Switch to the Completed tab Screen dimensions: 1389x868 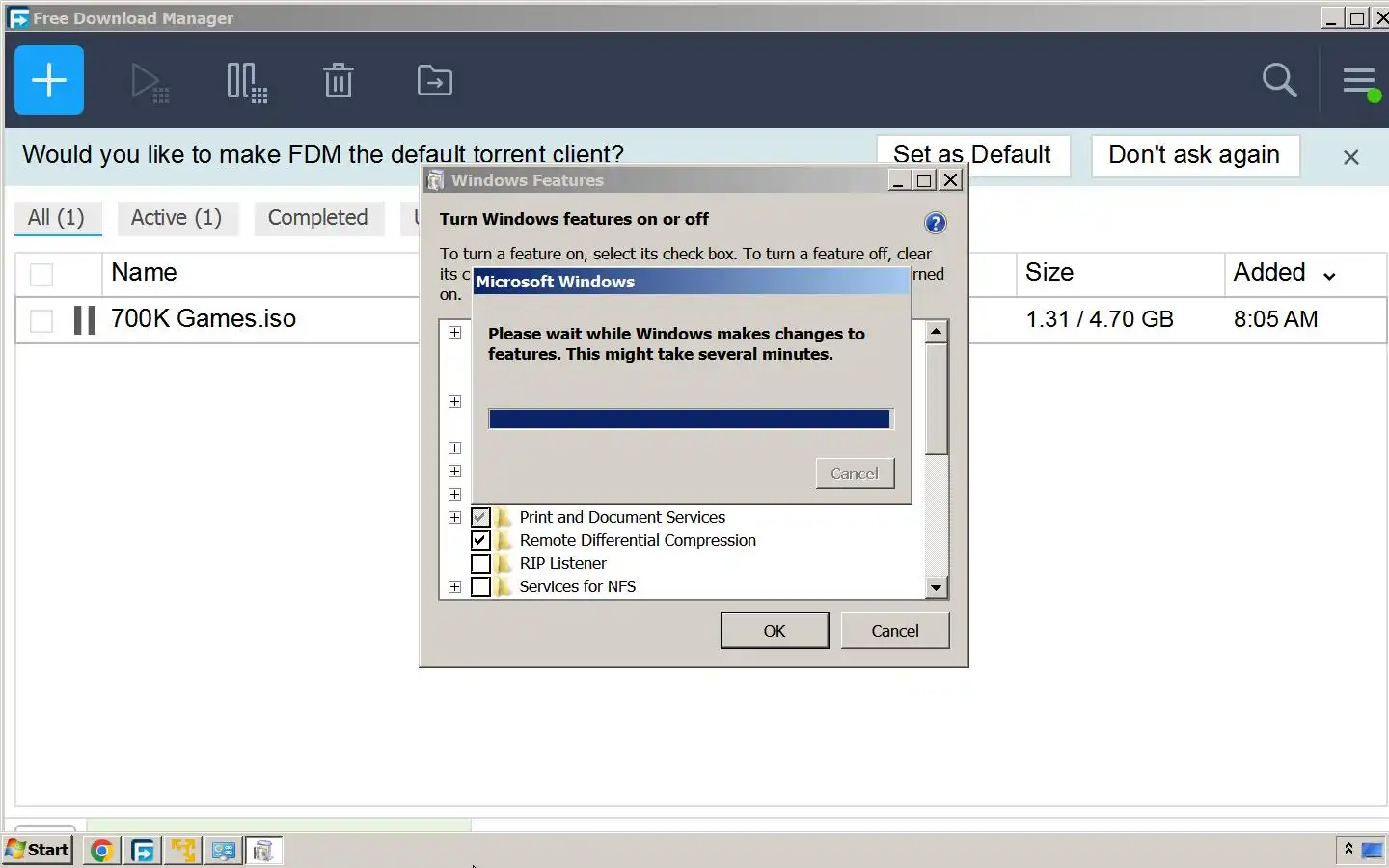(x=318, y=218)
